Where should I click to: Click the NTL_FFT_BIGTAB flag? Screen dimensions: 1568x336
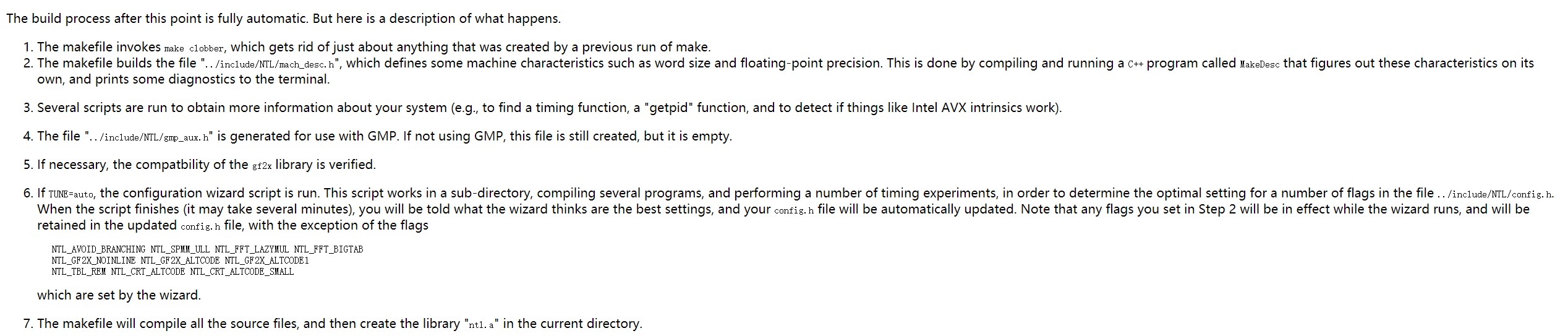coord(328,249)
